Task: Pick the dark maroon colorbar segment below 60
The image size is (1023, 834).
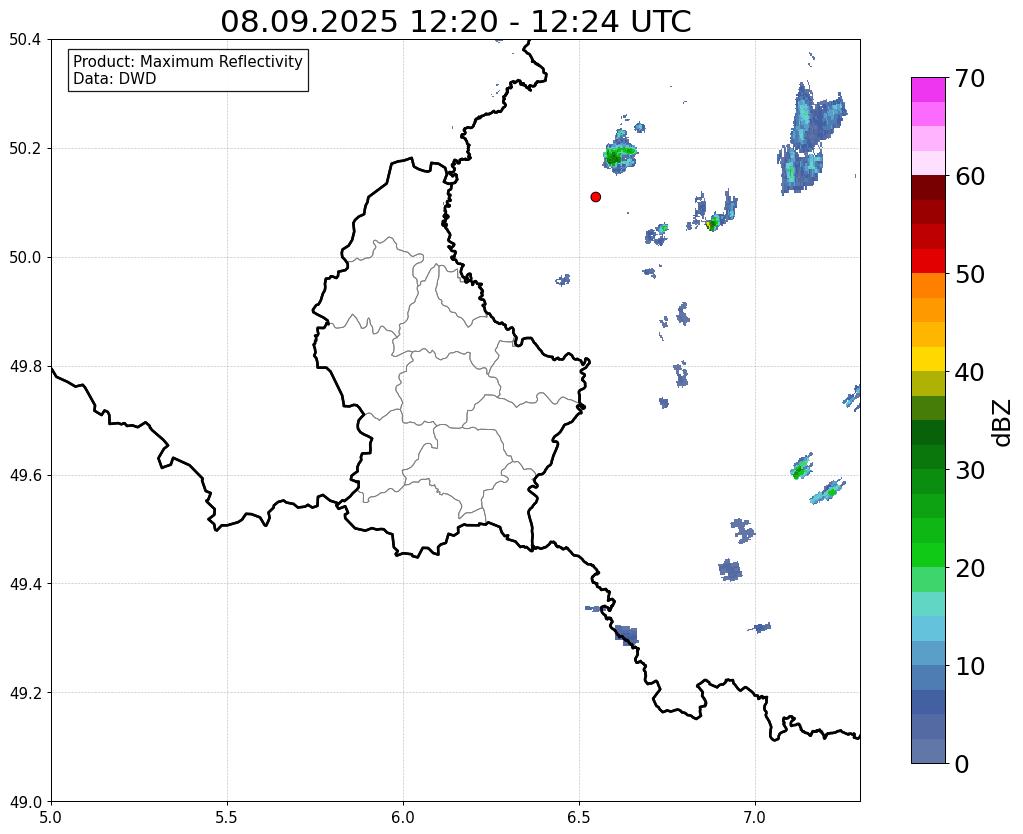Action: tap(928, 188)
